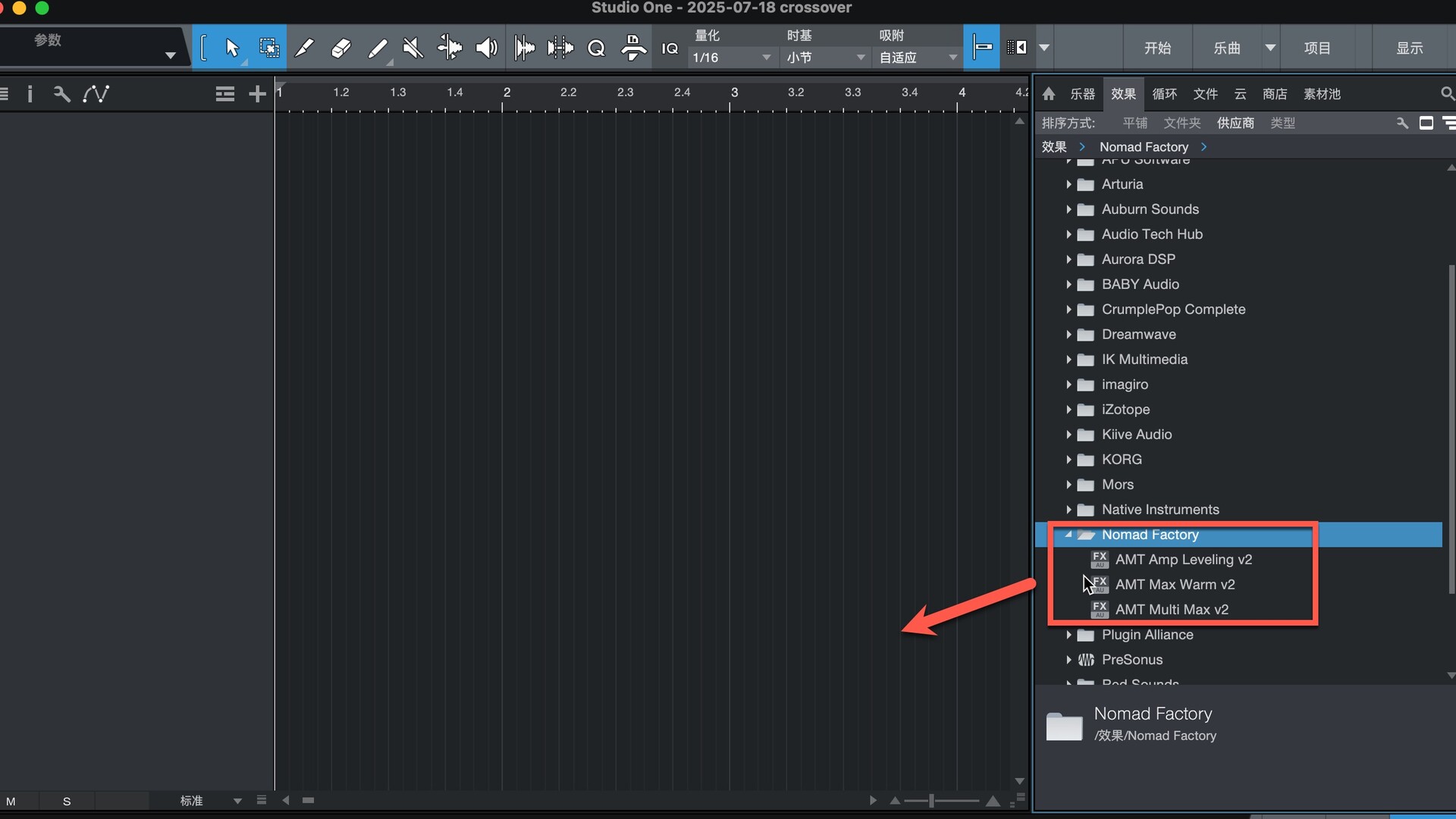The width and height of the screenshot is (1456, 819).
Task: Switch to the 乐器 instruments tab
Action: click(x=1082, y=94)
